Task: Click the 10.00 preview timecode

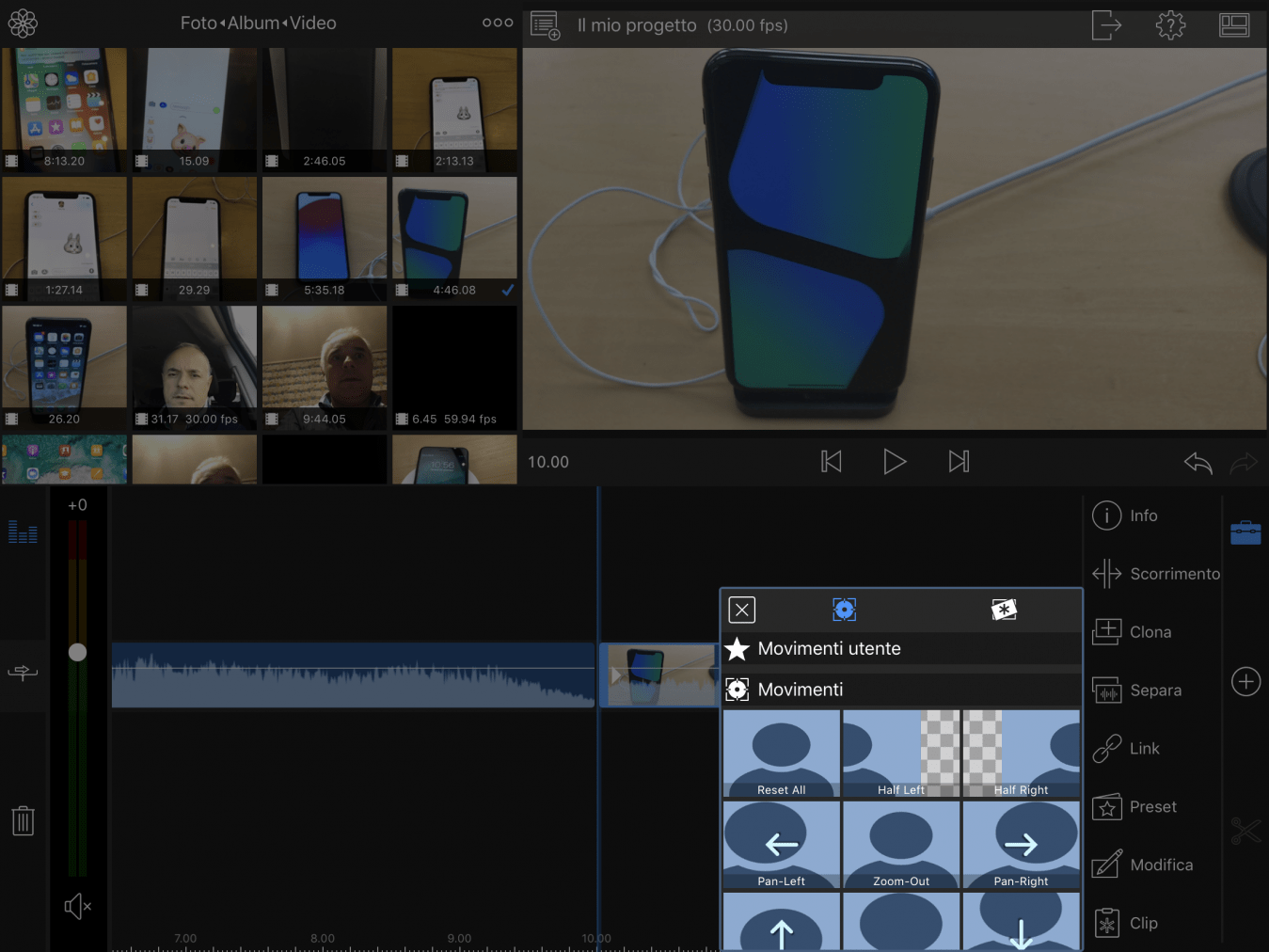Action: point(548,462)
